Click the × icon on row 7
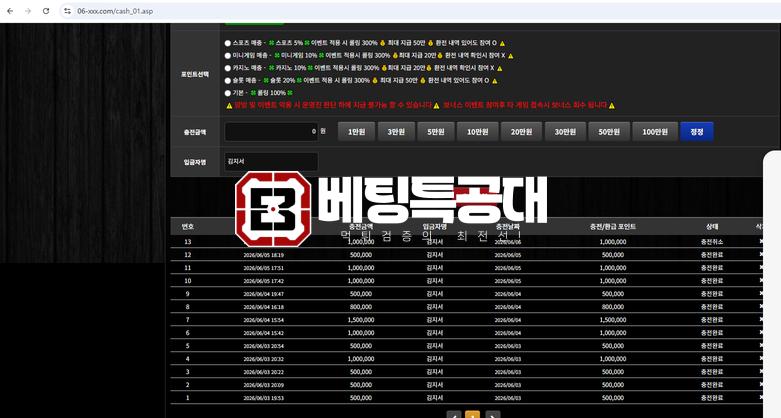This screenshot has height=418, width=781. click(761, 319)
